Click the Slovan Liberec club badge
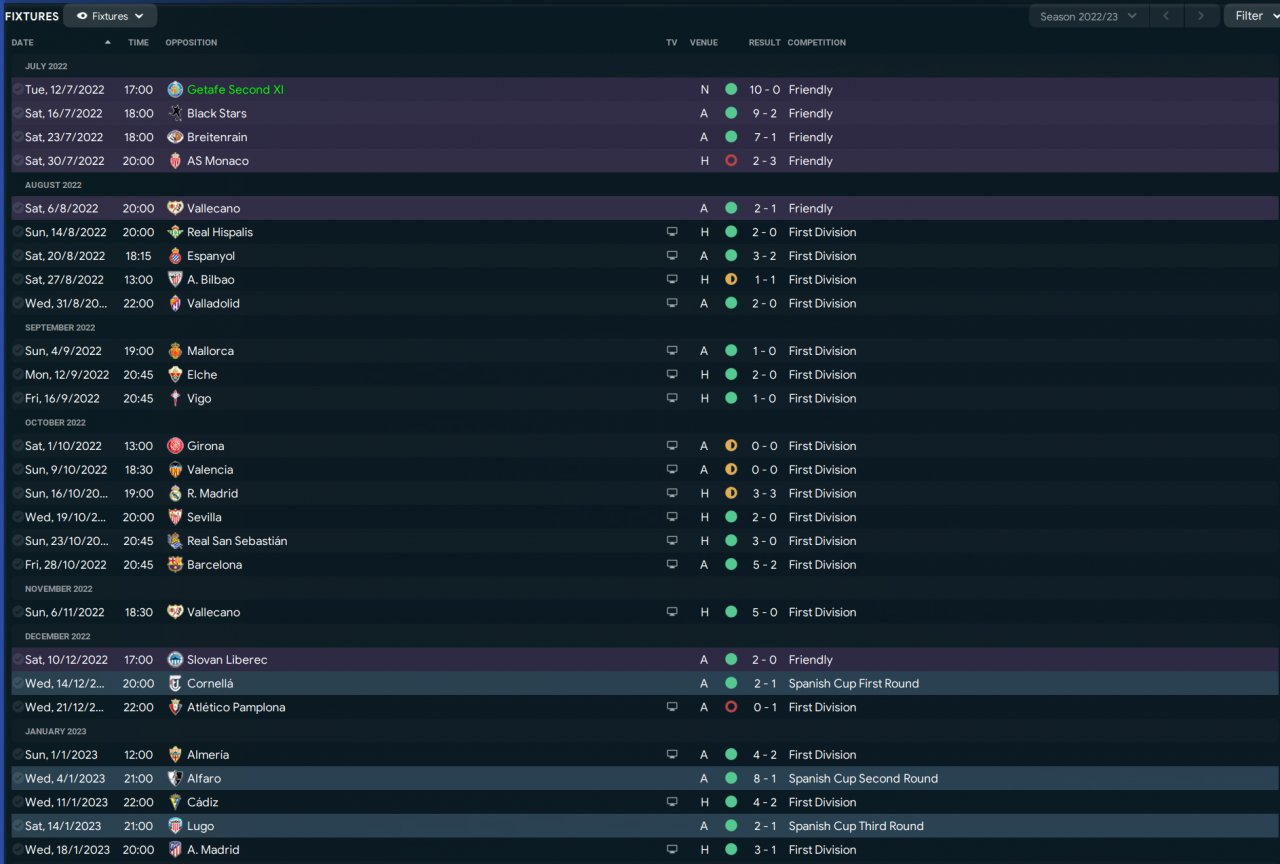The width and height of the screenshot is (1280, 864). coord(175,660)
